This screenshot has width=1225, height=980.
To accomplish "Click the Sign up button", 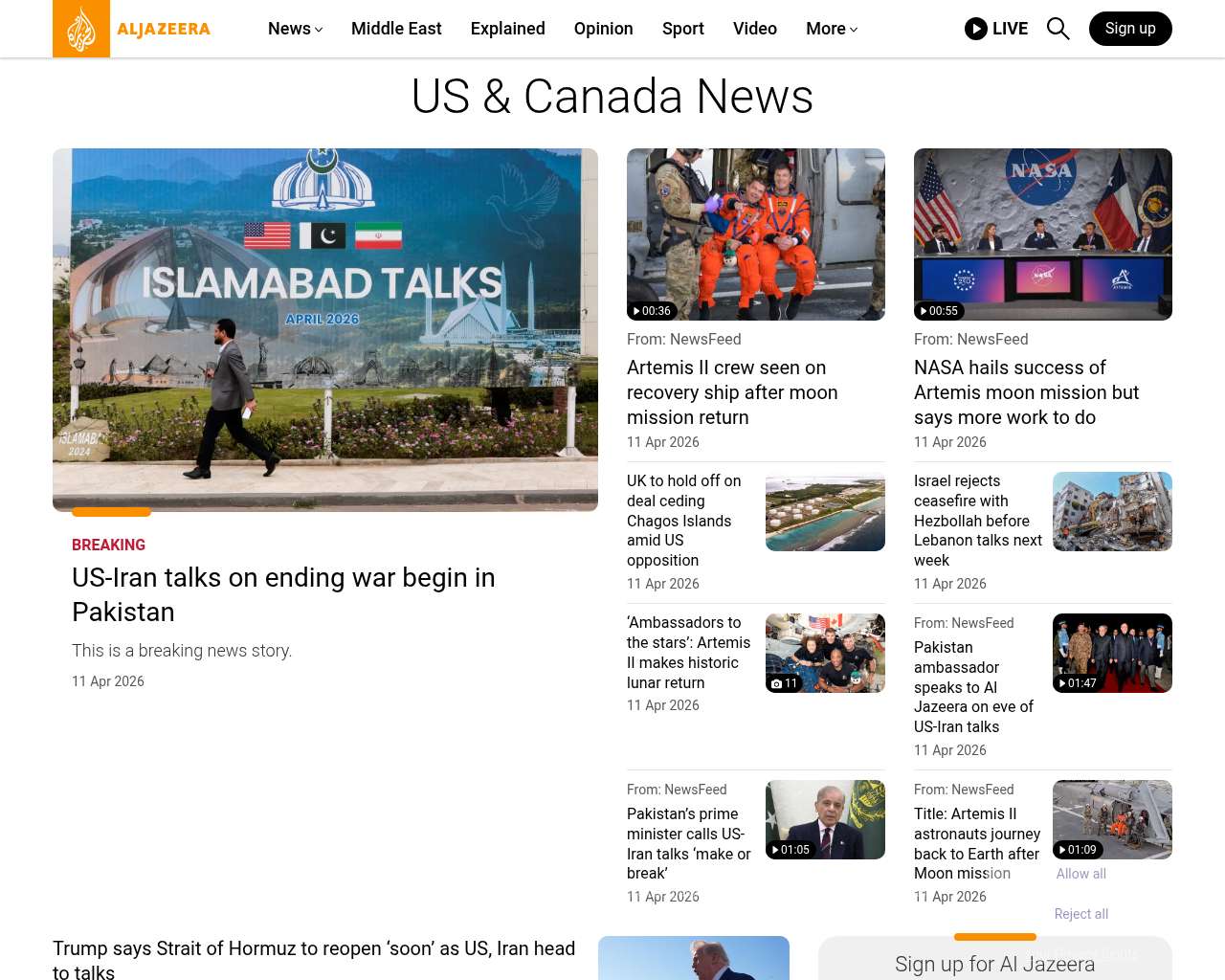I will tap(1129, 29).
